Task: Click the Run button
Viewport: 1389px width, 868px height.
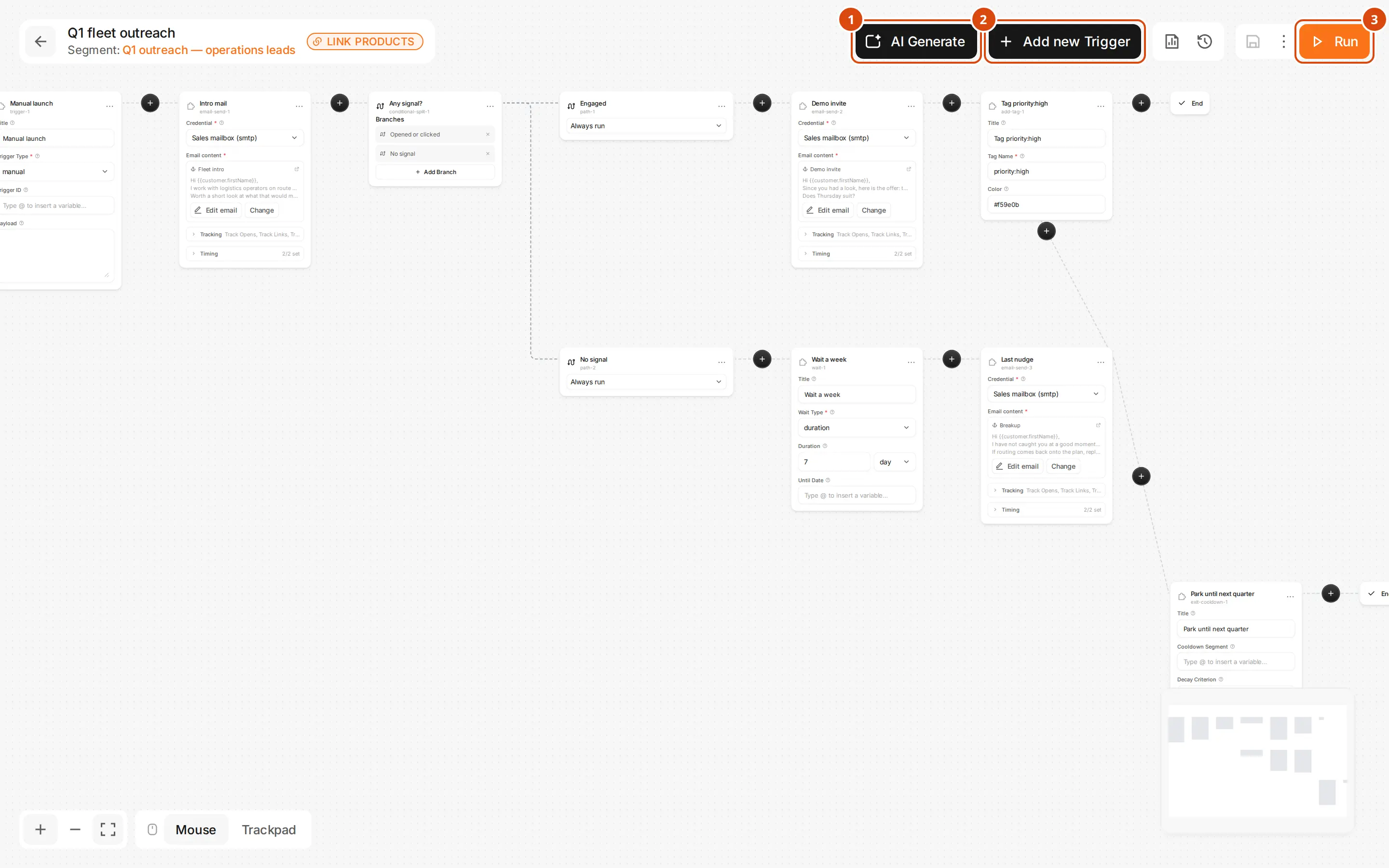Action: click(x=1334, y=41)
